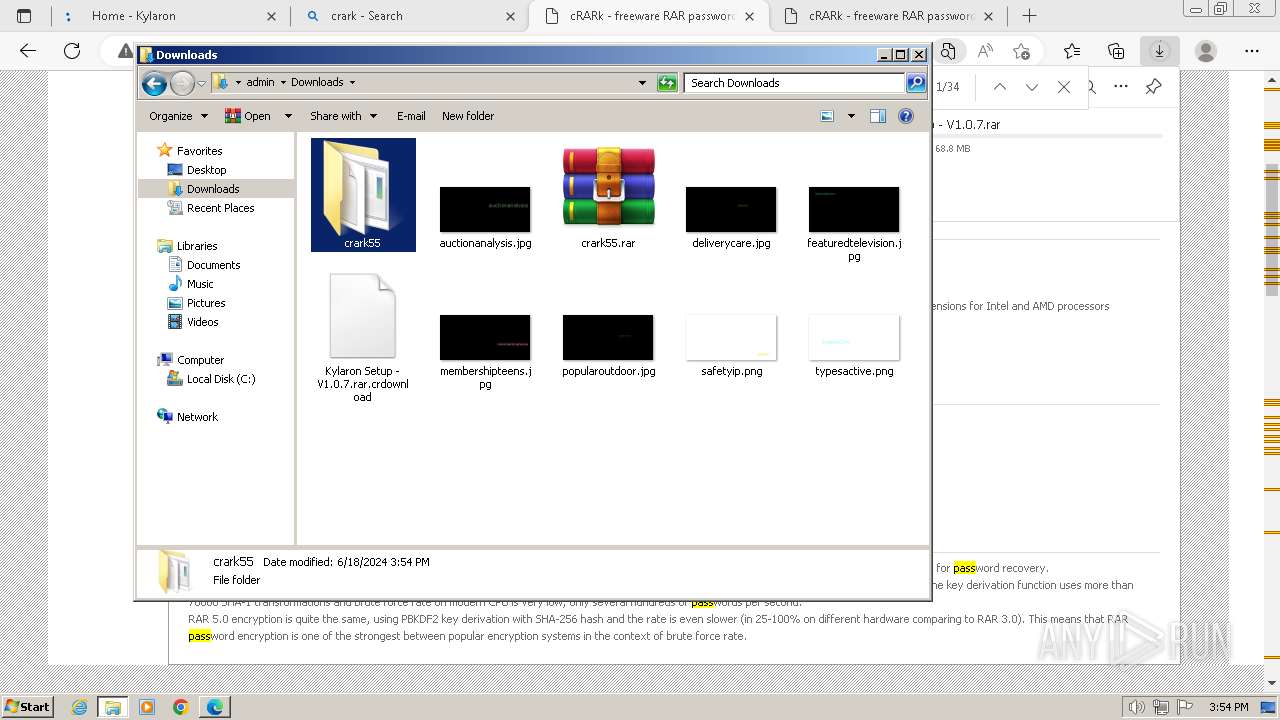
Task: Click the Explorer Forward arrow button
Action: (182, 83)
